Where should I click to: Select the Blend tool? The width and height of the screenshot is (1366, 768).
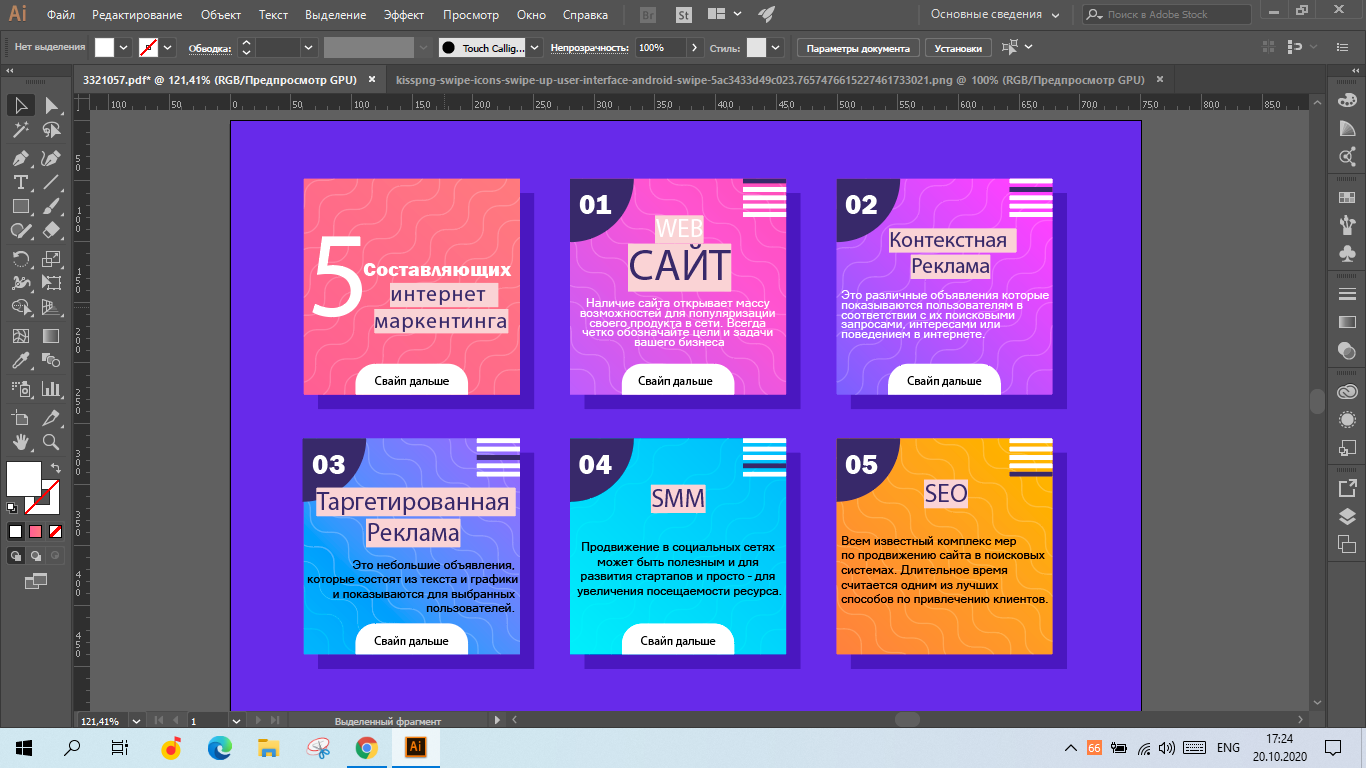pyautogui.click(x=51, y=360)
